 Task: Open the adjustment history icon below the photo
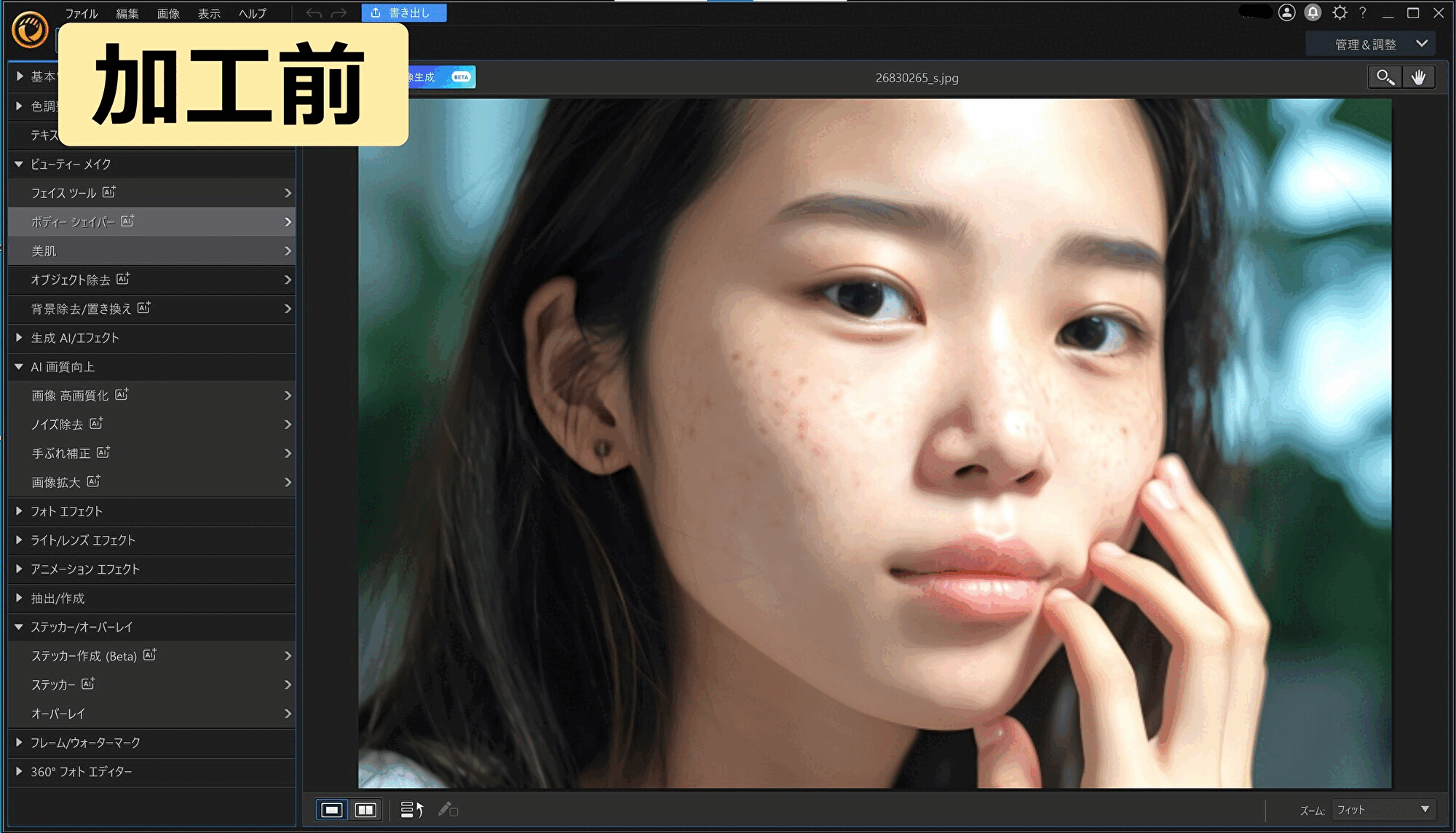coord(411,809)
